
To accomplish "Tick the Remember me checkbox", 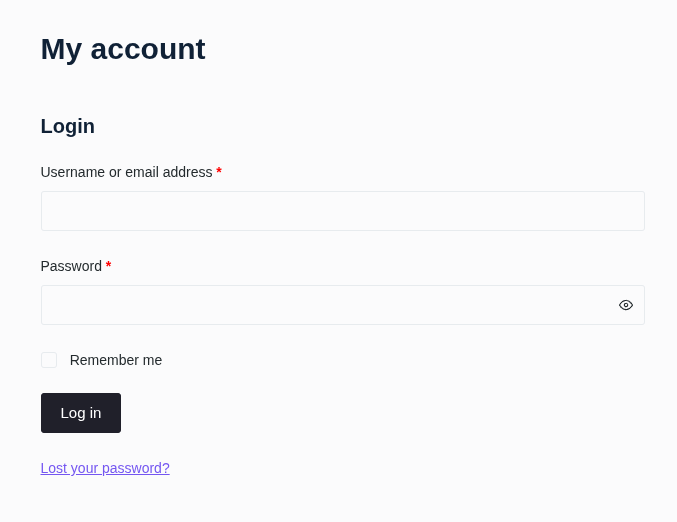I will coord(49,360).
